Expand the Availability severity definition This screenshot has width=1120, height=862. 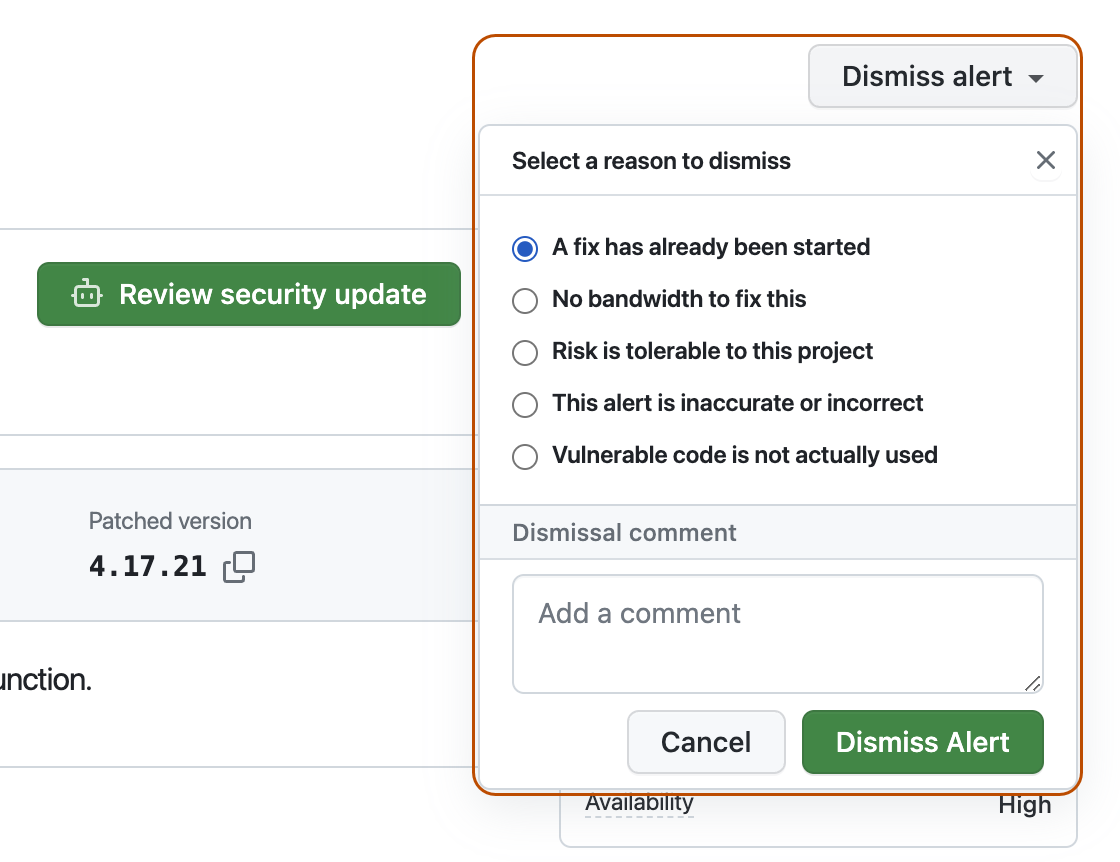point(638,802)
